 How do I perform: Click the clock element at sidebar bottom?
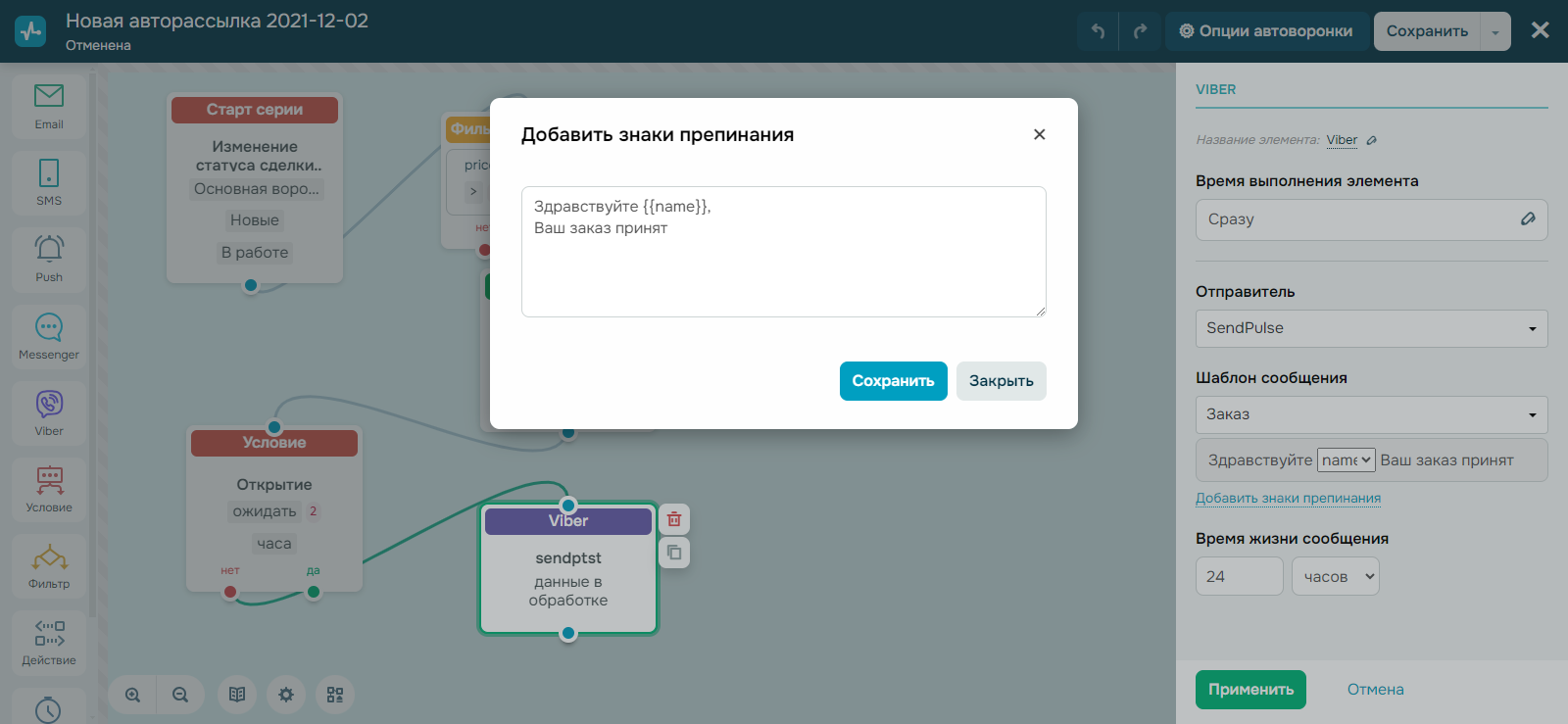[49, 707]
